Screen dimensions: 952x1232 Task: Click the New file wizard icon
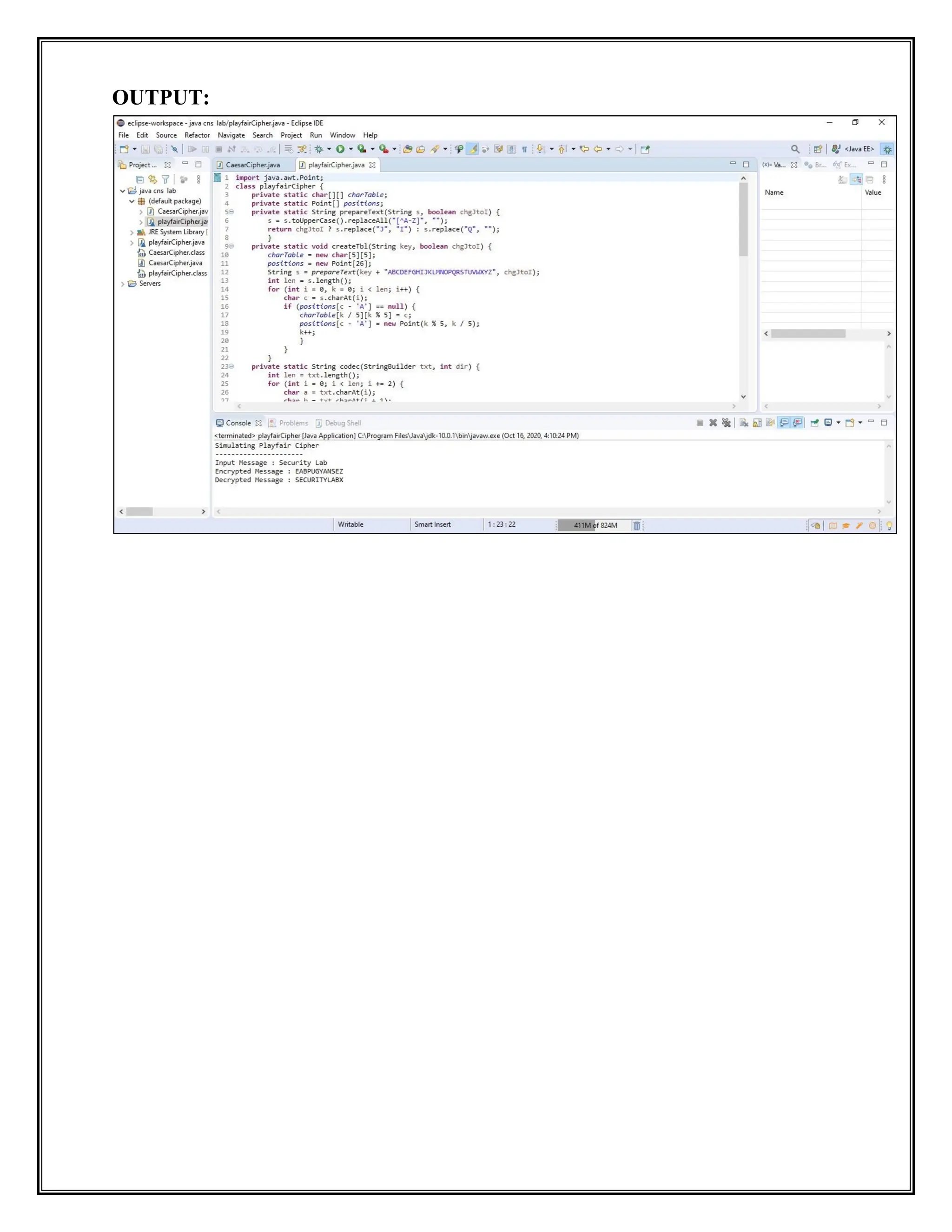125,149
